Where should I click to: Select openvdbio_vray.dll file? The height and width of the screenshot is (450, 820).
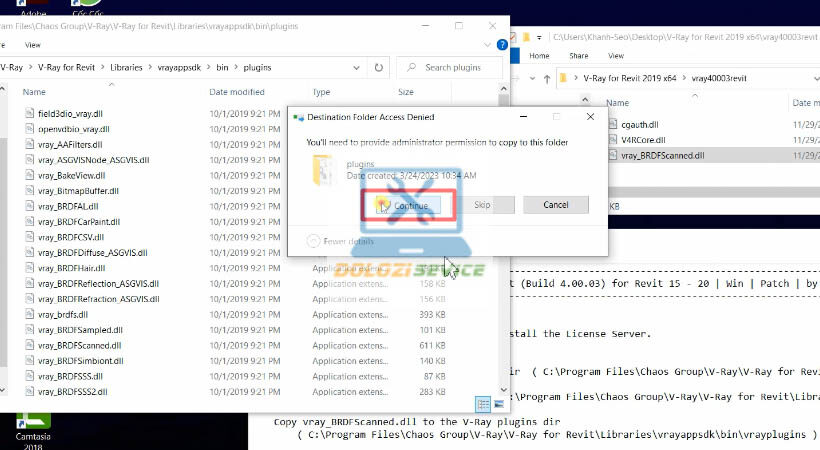coord(74,129)
